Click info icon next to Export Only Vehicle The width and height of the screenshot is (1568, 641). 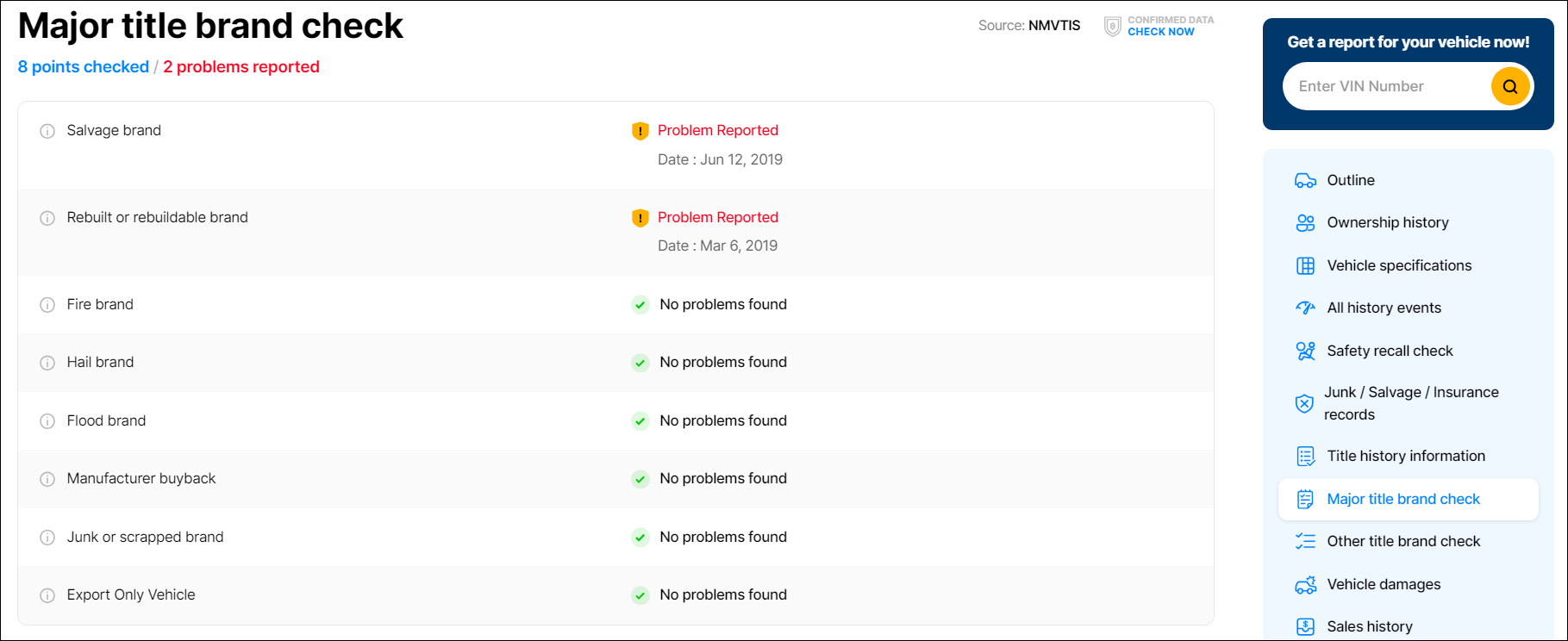(x=47, y=595)
